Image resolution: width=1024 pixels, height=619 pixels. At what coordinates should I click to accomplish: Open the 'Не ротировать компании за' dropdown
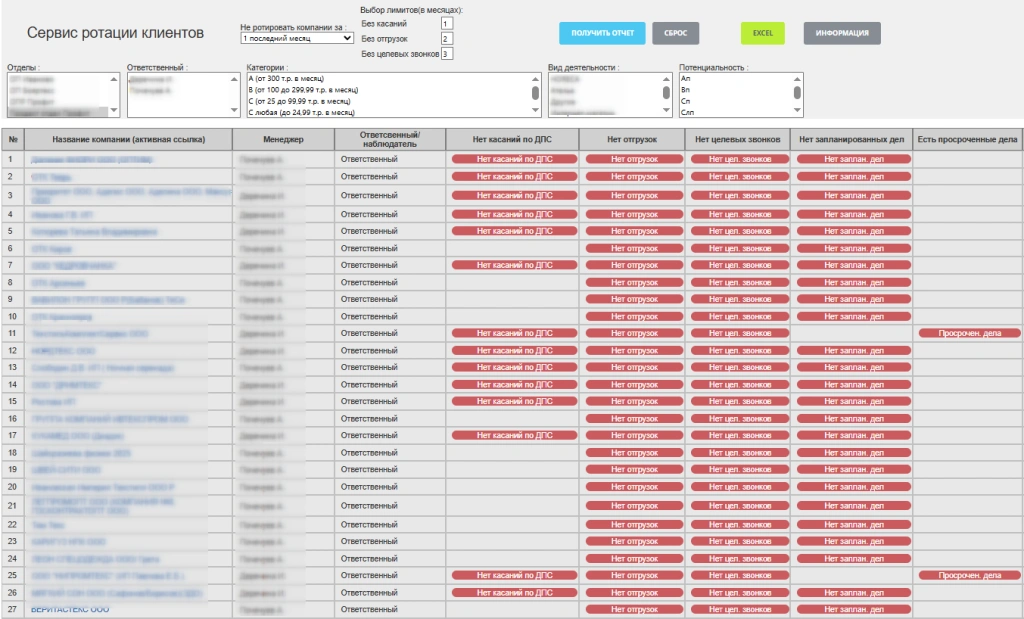(x=297, y=39)
